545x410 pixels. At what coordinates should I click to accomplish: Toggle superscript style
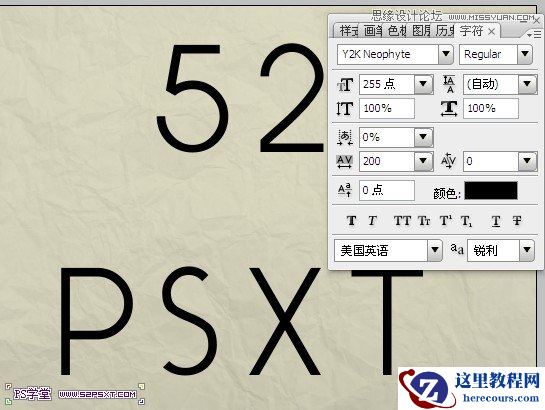pos(446,221)
